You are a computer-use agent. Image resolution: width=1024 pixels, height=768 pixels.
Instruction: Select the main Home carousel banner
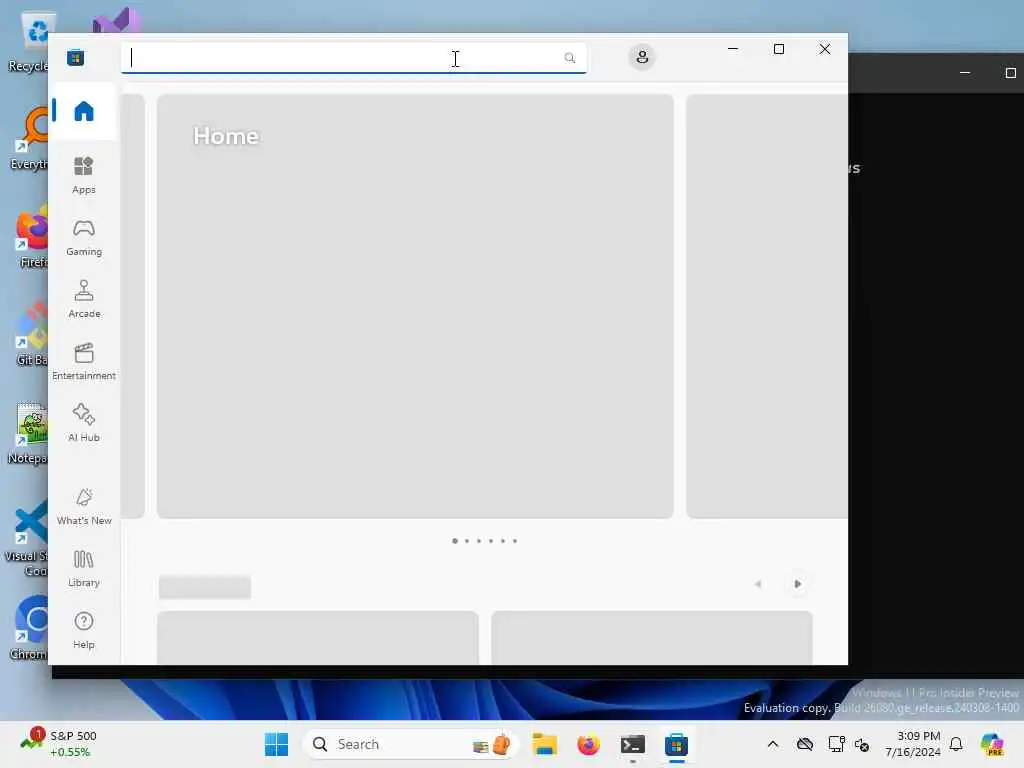[x=415, y=306]
